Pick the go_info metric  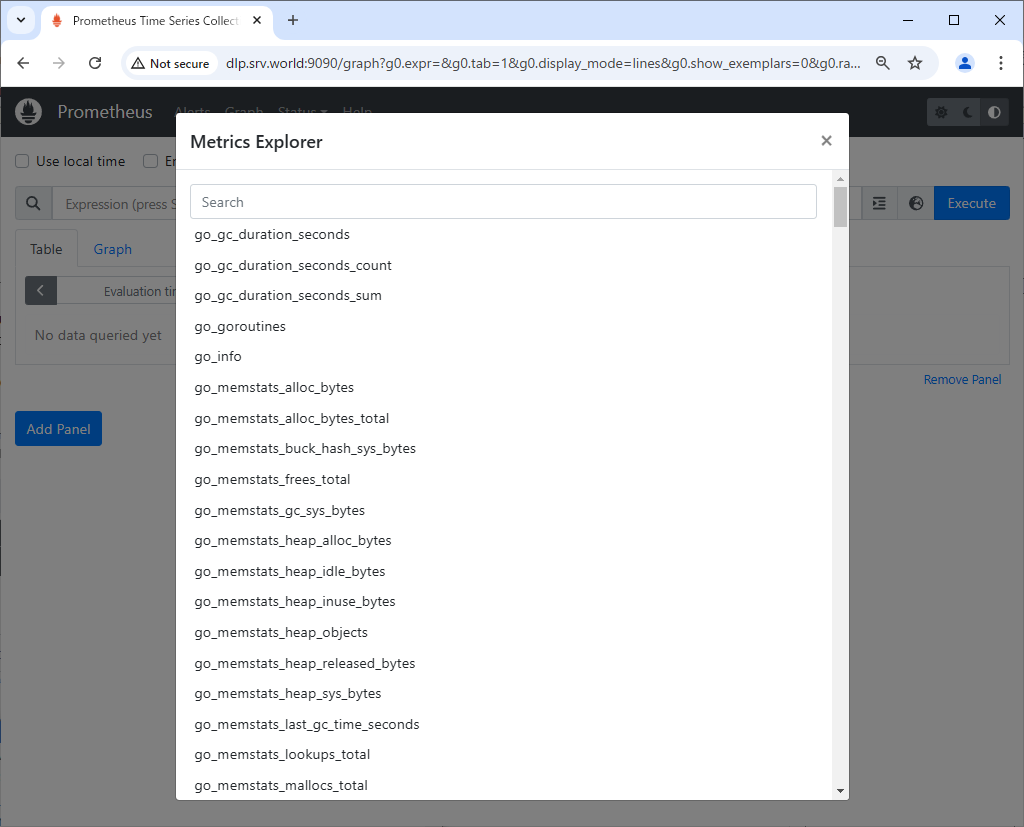pyautogui.click(x=218, y=357)
